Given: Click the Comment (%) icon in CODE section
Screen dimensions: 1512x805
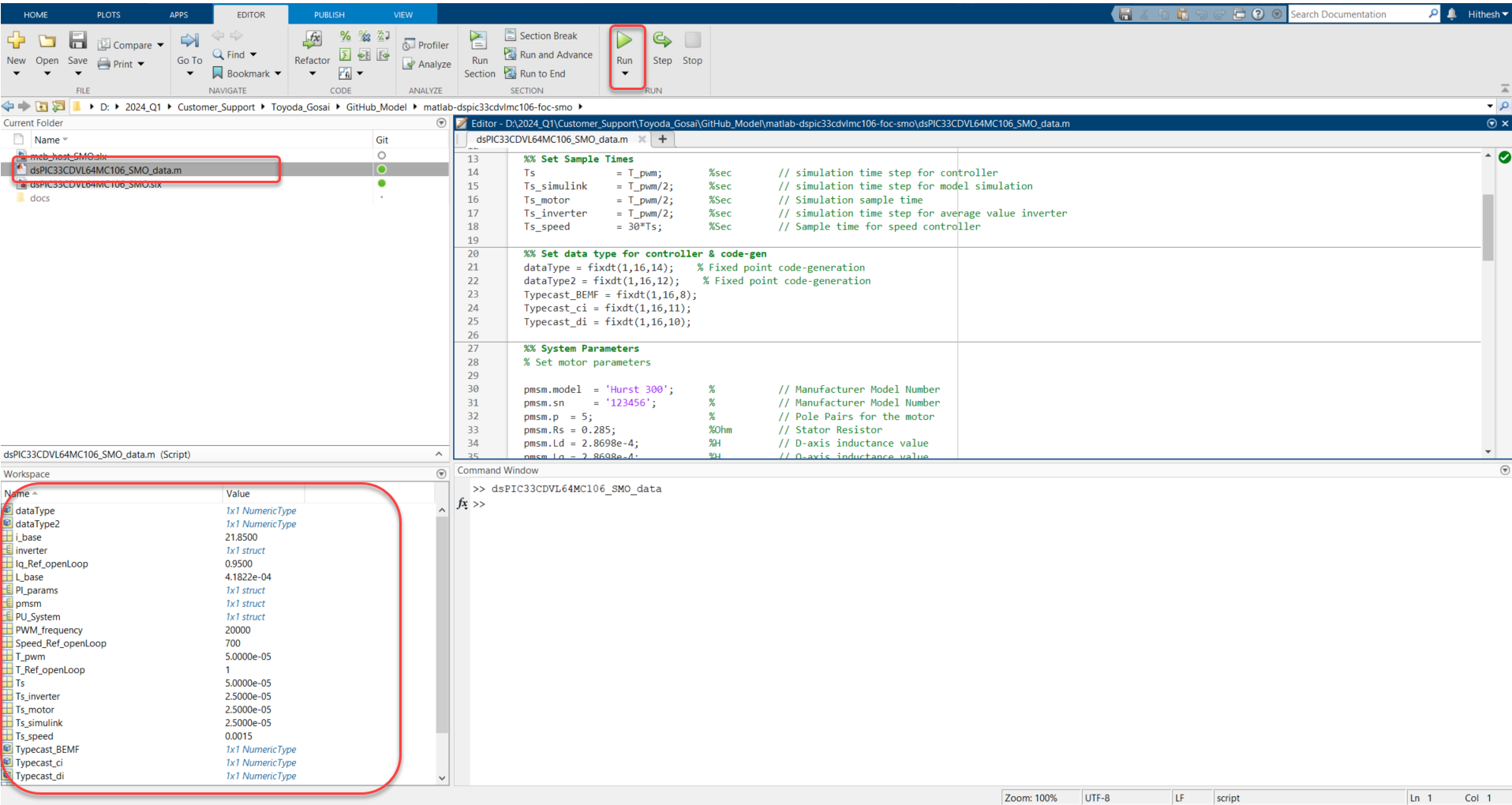Looking at the screenshot, I should click(345, 36).
